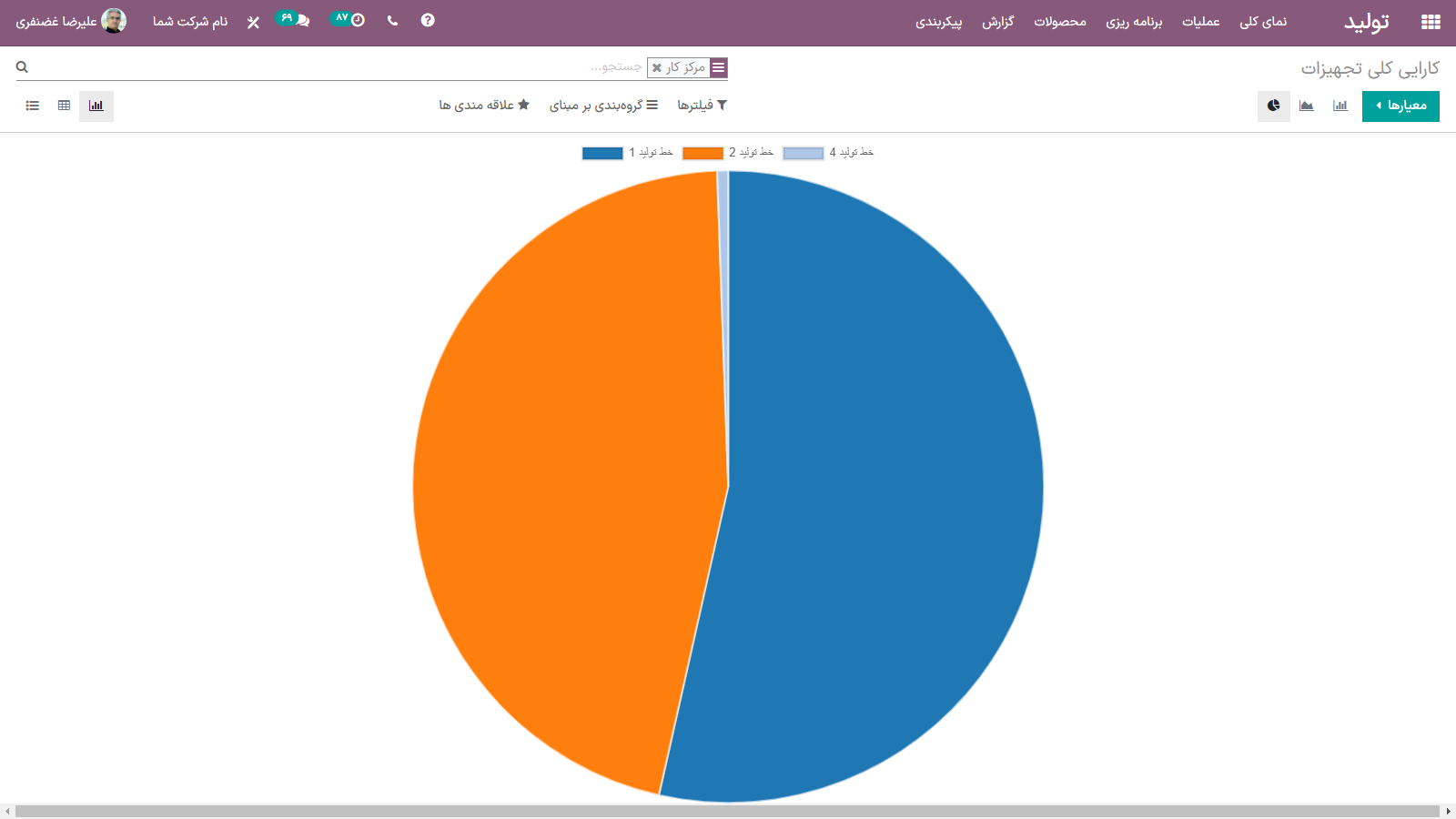Open the pivot table view

click(x=64, y=106)
